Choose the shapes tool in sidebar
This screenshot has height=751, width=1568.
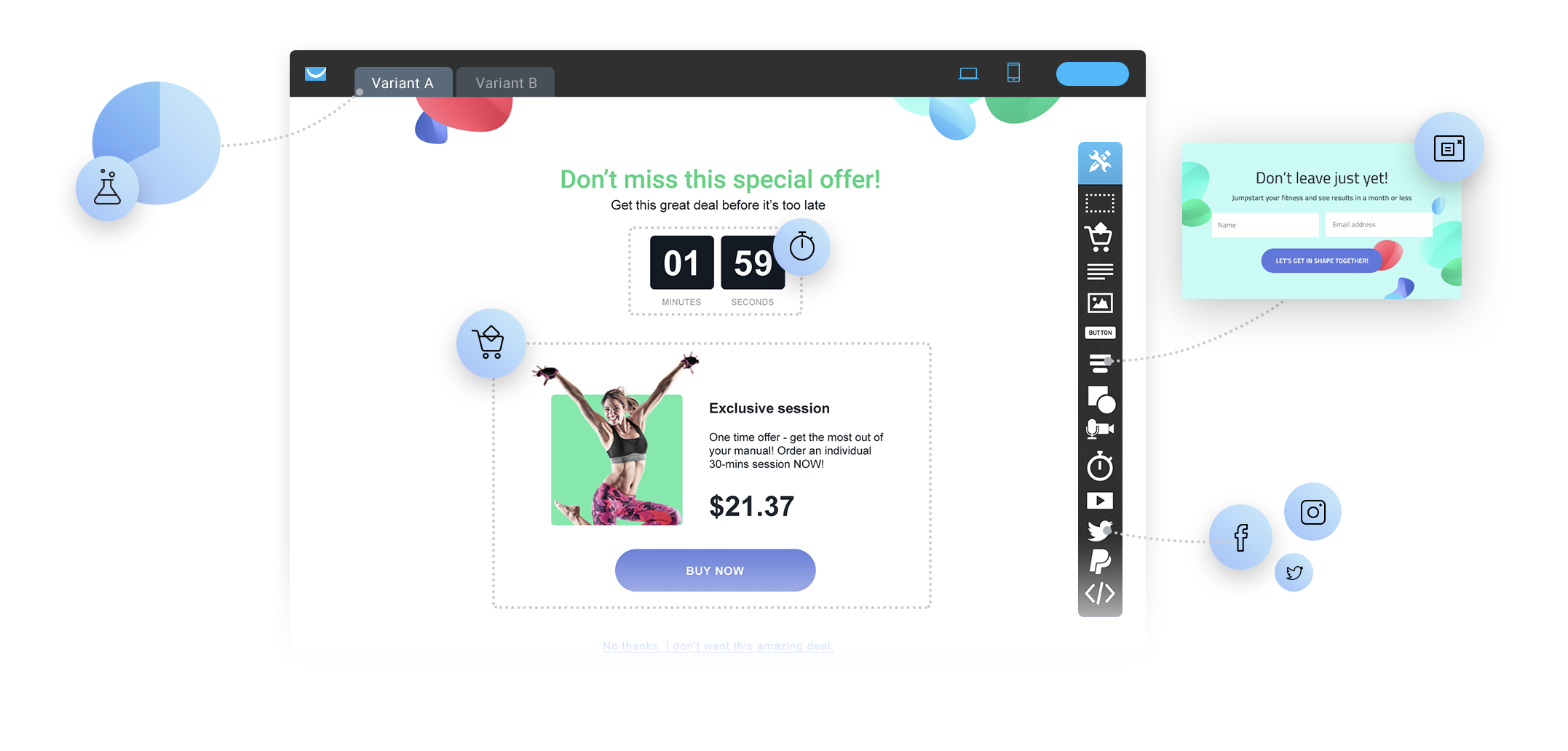pos(1101,400)
